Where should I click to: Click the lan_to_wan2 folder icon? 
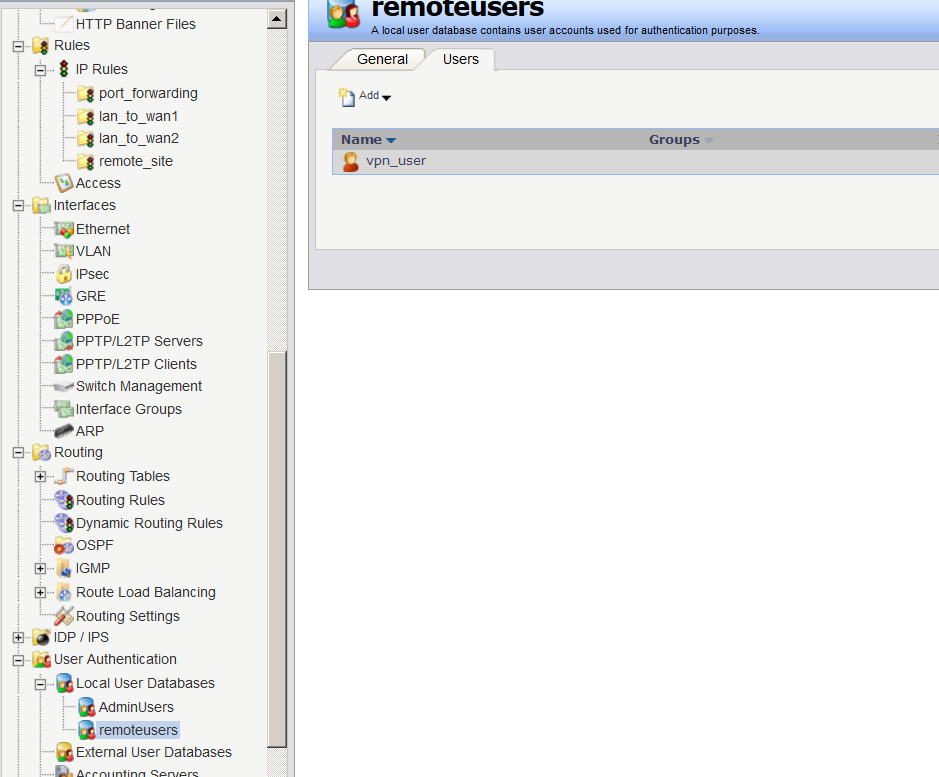pyautogui.click(x=86, y=138)
